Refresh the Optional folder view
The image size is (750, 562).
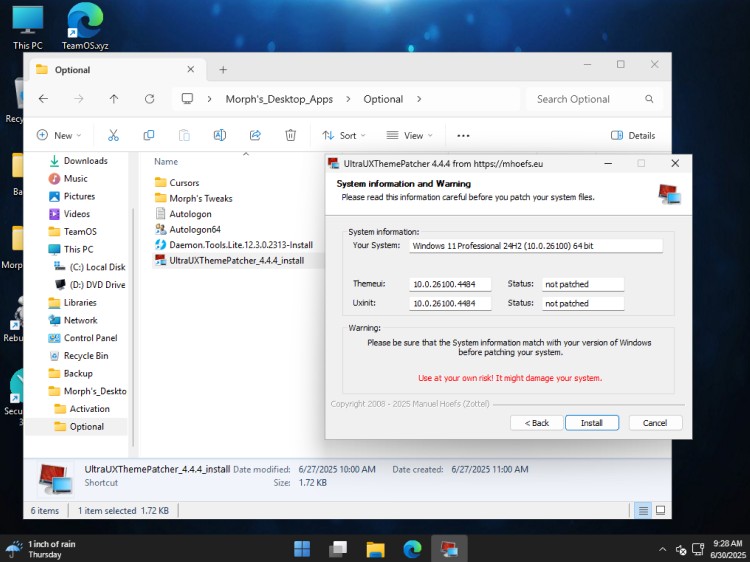click(x=149, y=99)
